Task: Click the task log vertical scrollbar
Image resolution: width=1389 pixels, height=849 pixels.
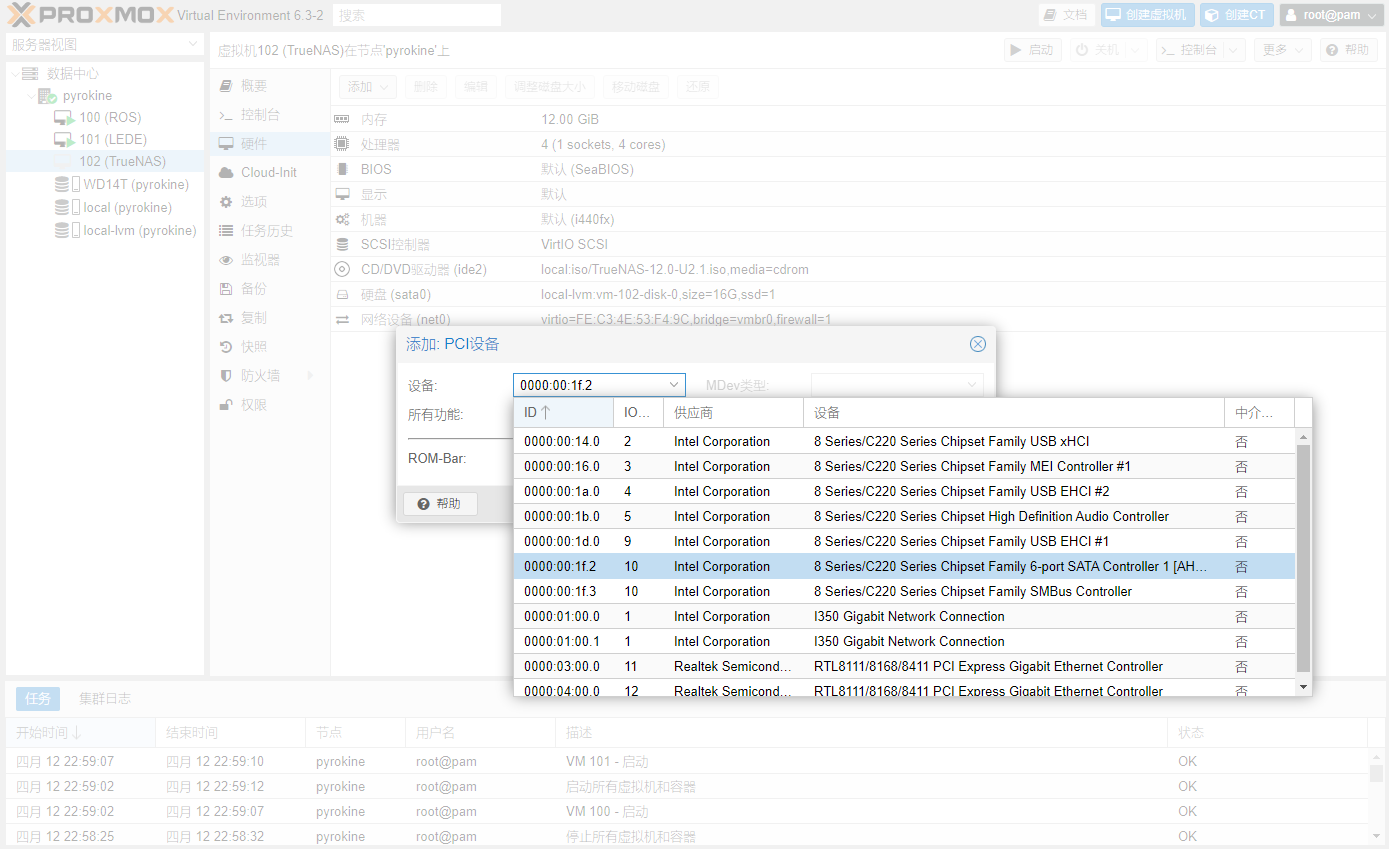Action: click(x=1376, y=774)
